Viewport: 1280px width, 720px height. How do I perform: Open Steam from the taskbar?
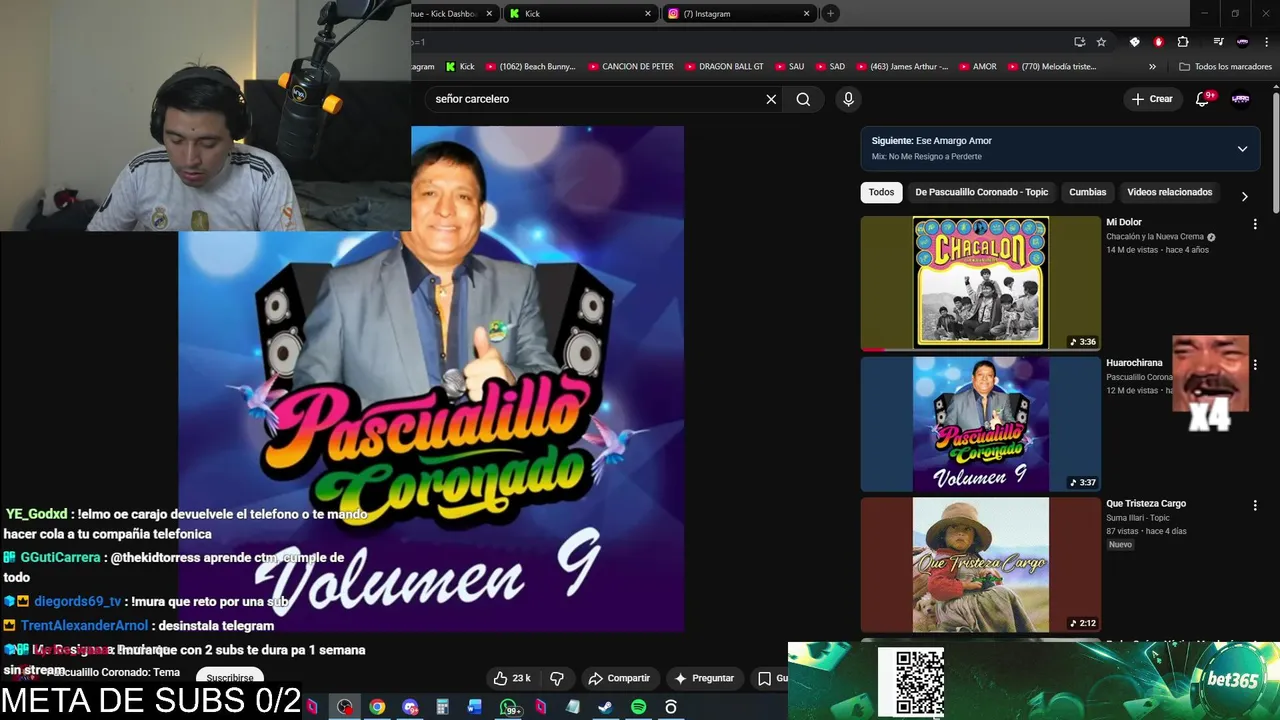click(x=605, y=707)
